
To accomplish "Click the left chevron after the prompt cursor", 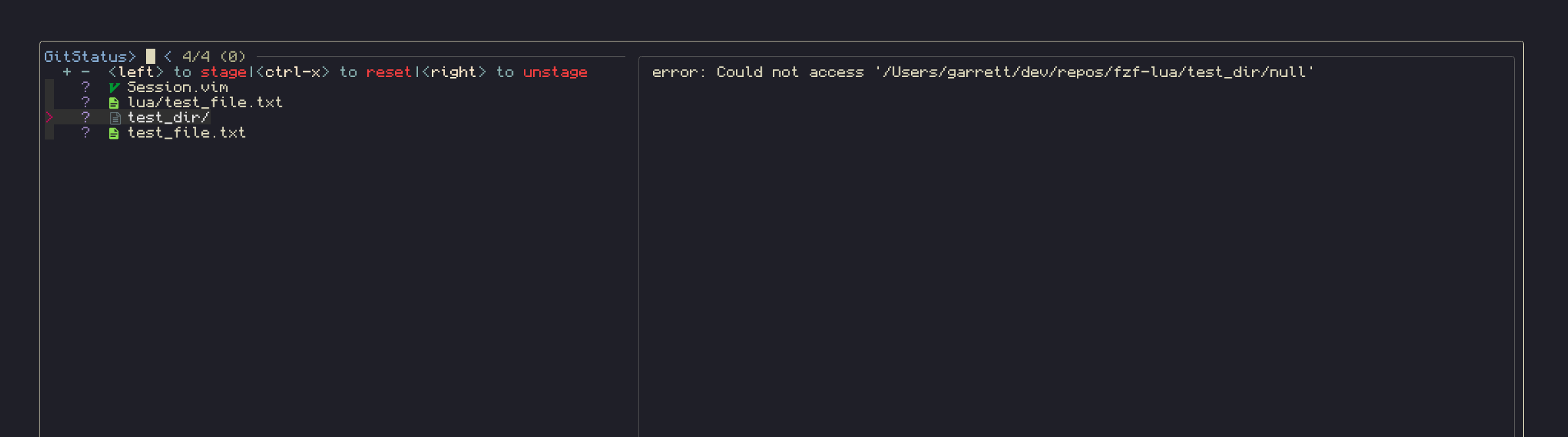I will [168, 57].
